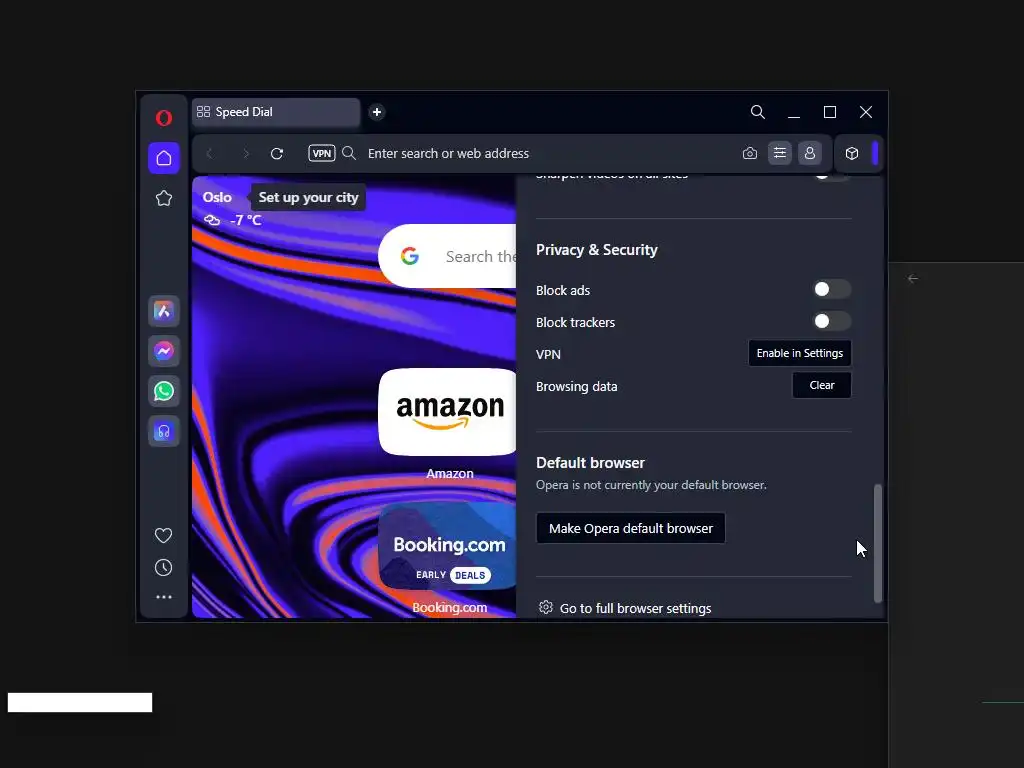Select the Speed Dial tab
The image size is (1024, 768).
pos(276,112)
